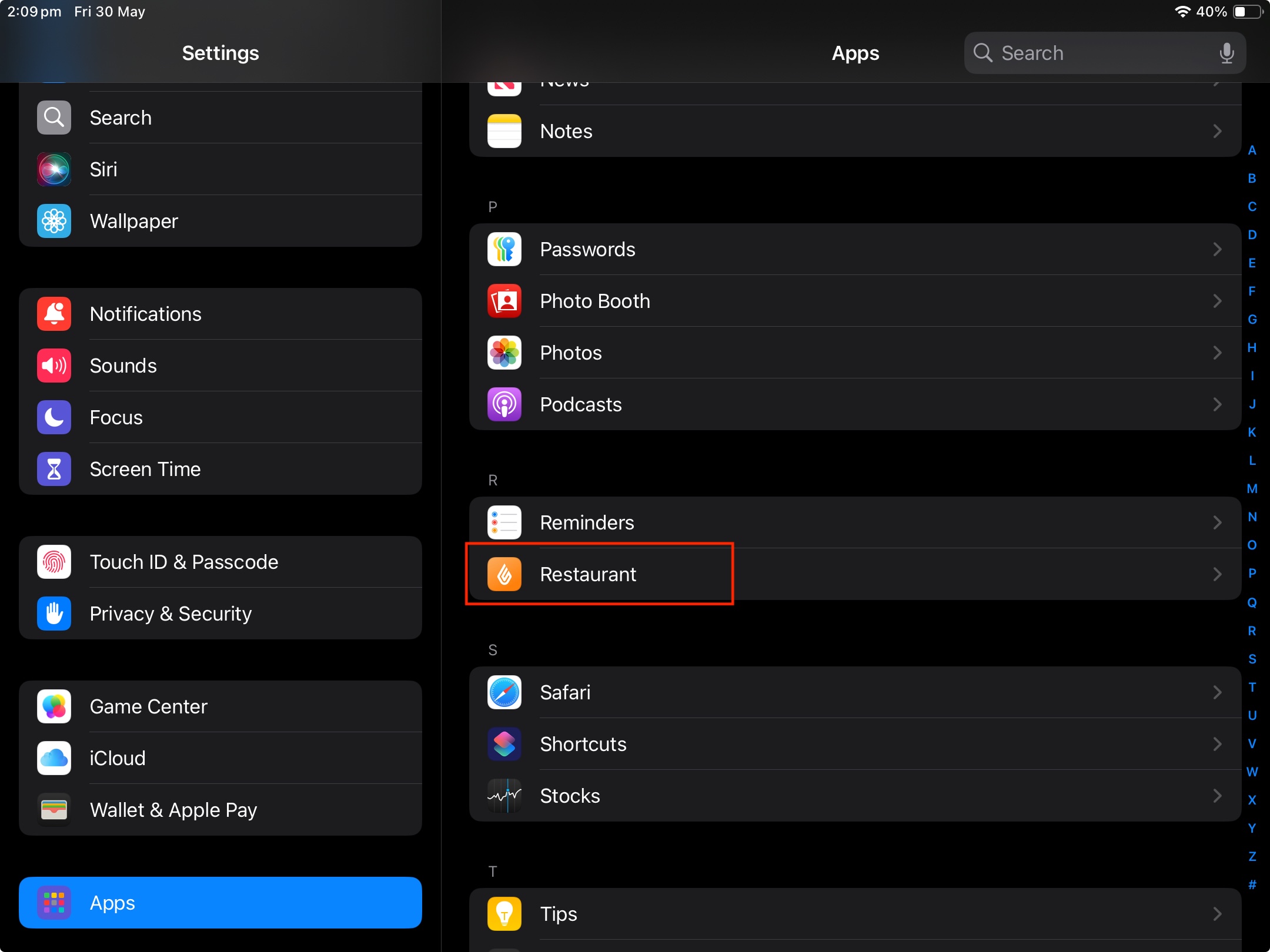Tap the Wi-Fi status icon

point(1182,12)
